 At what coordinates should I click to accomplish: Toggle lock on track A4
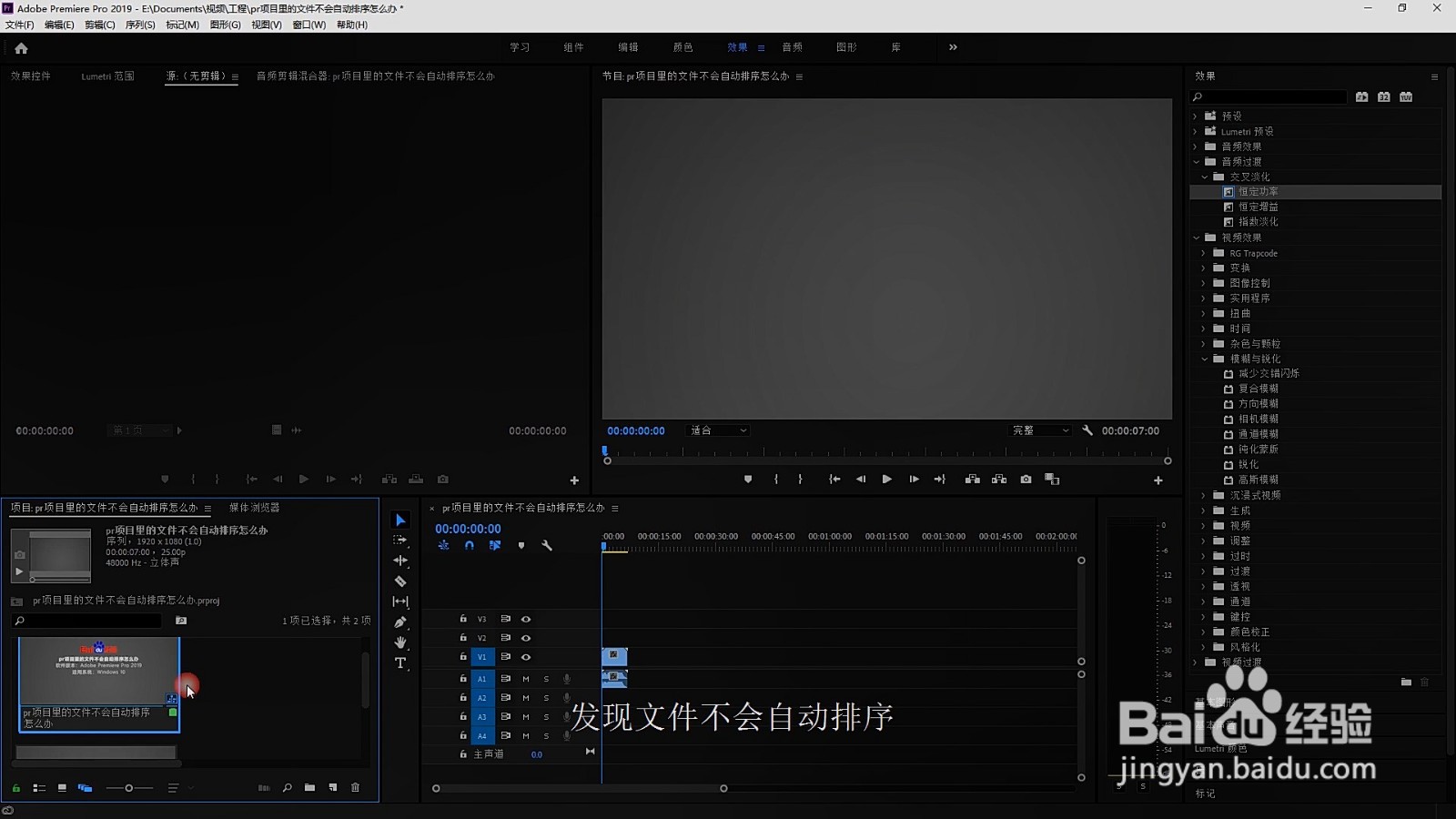(463, 735)
